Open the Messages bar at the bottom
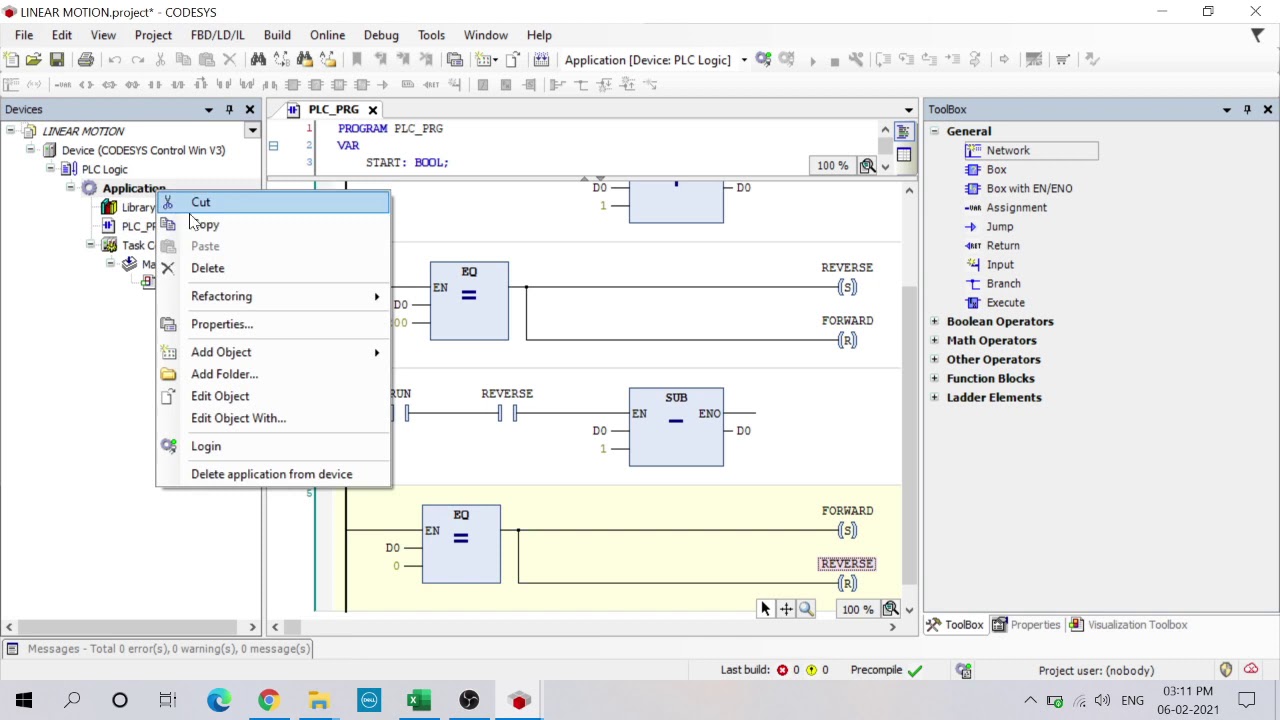This screenshot has height=720, width=1280. 160,649
